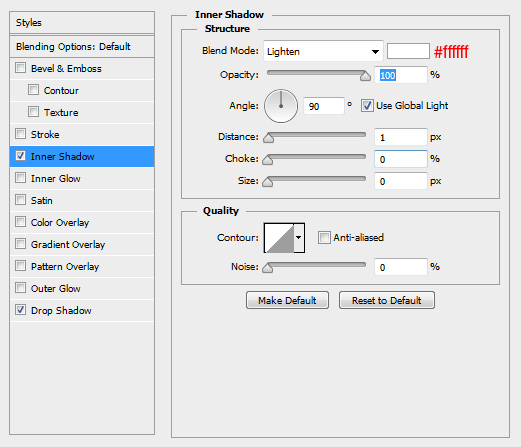This screenshot has width=521, height=447.
Task: Click the Opacity value field
Action: (x=401, y=75)
